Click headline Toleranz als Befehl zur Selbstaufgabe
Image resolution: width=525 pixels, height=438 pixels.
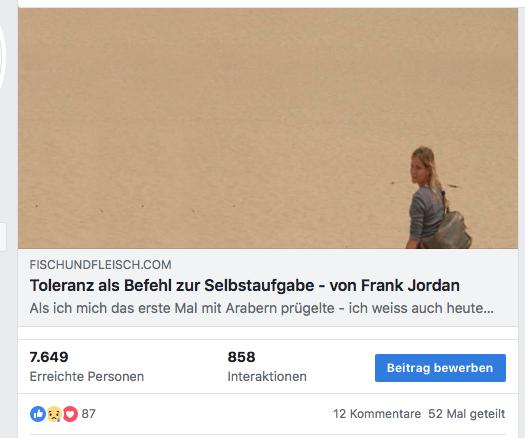[x=172, y=286]
